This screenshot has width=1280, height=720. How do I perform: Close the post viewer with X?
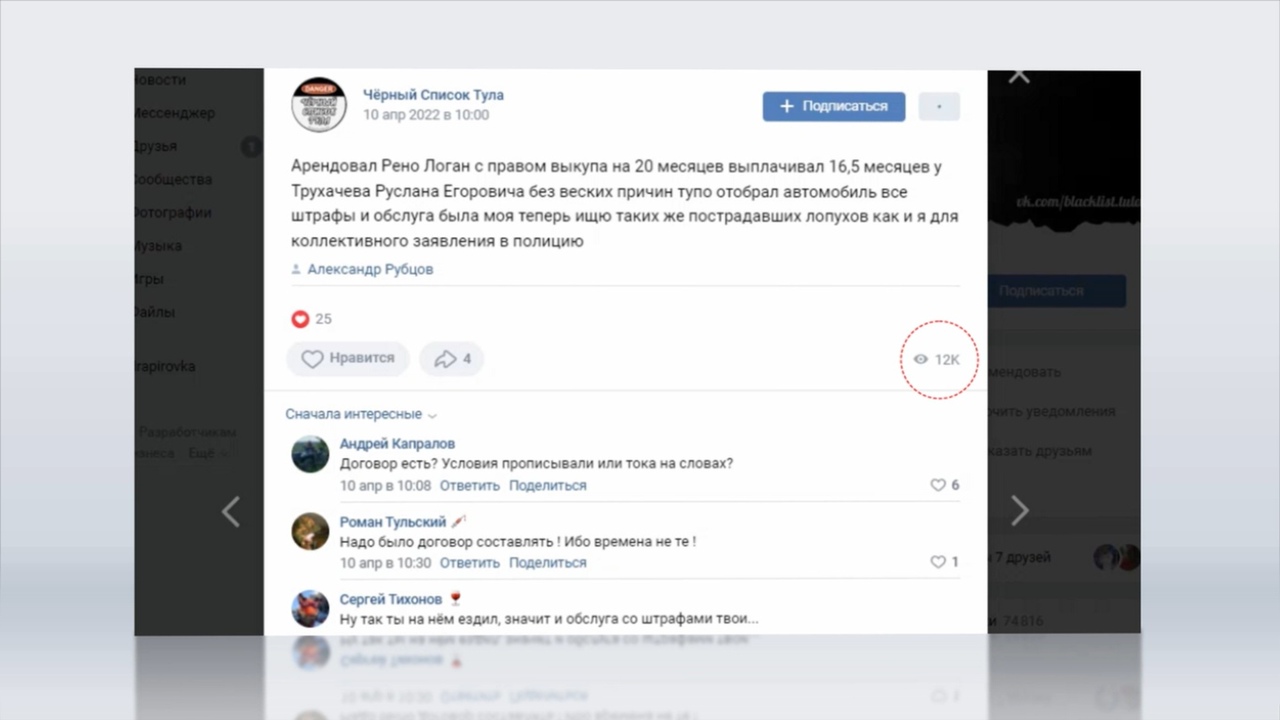coord(1019,76)
